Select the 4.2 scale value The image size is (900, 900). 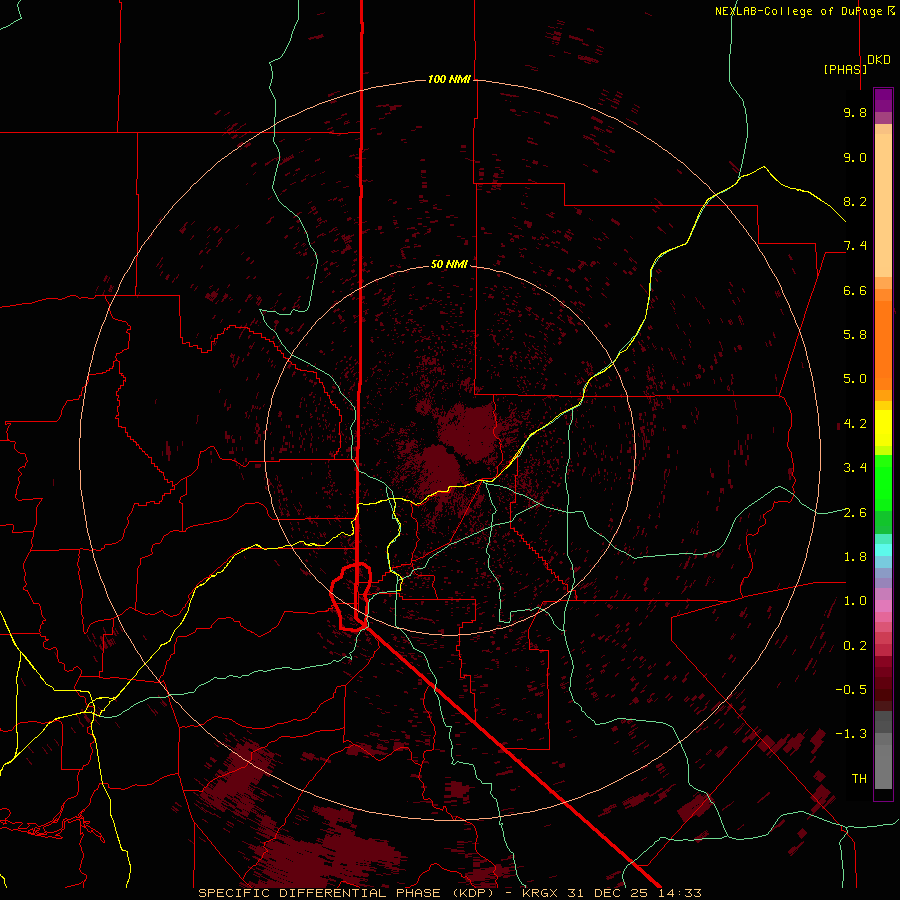[x=855, y=424]
